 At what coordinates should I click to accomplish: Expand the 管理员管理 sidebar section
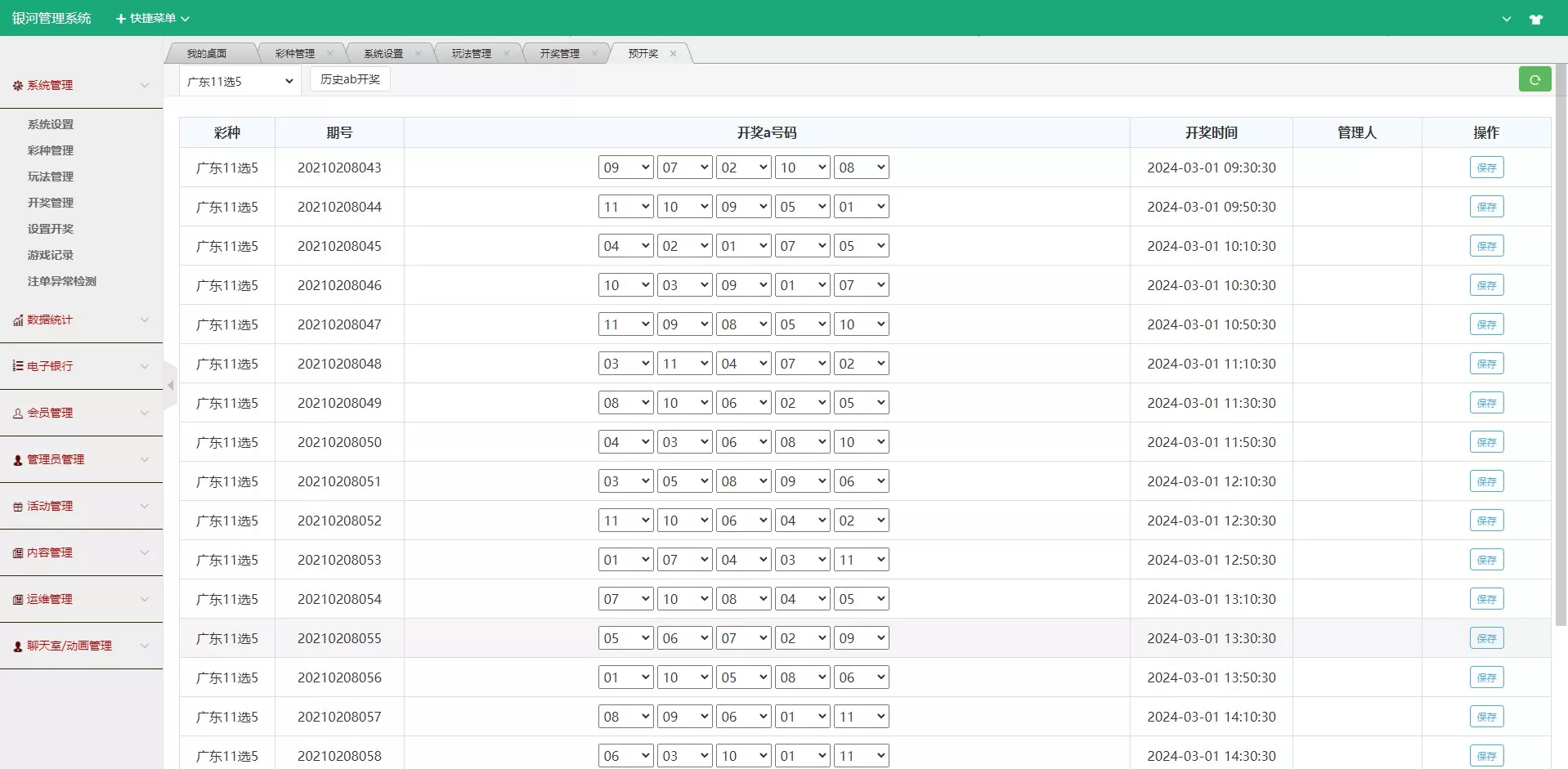click(81, 459)
